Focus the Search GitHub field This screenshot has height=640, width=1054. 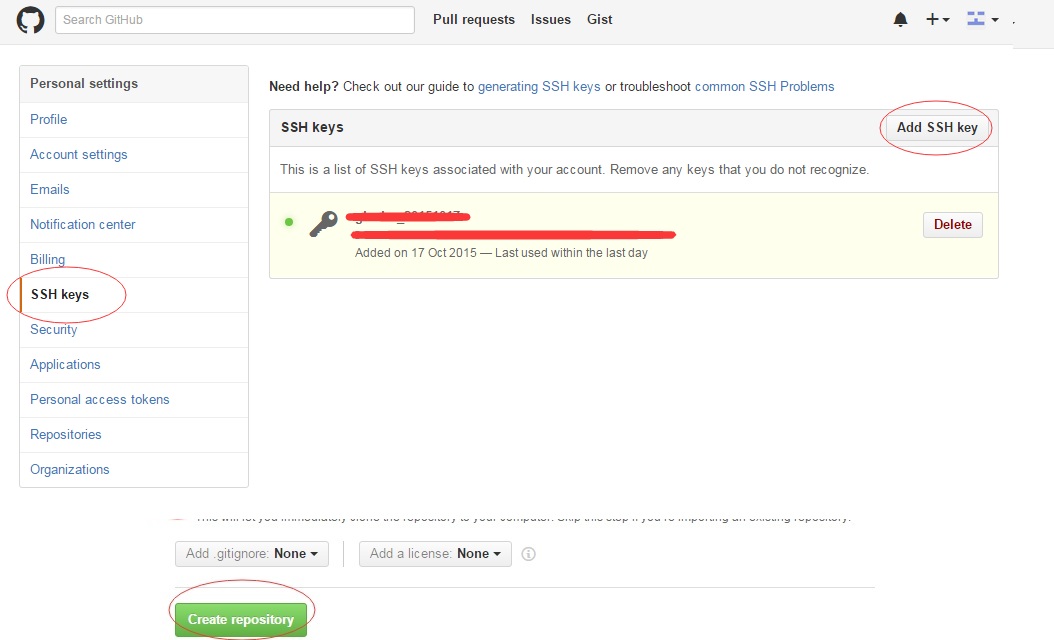pyautogui.click(x=235, y=19)
